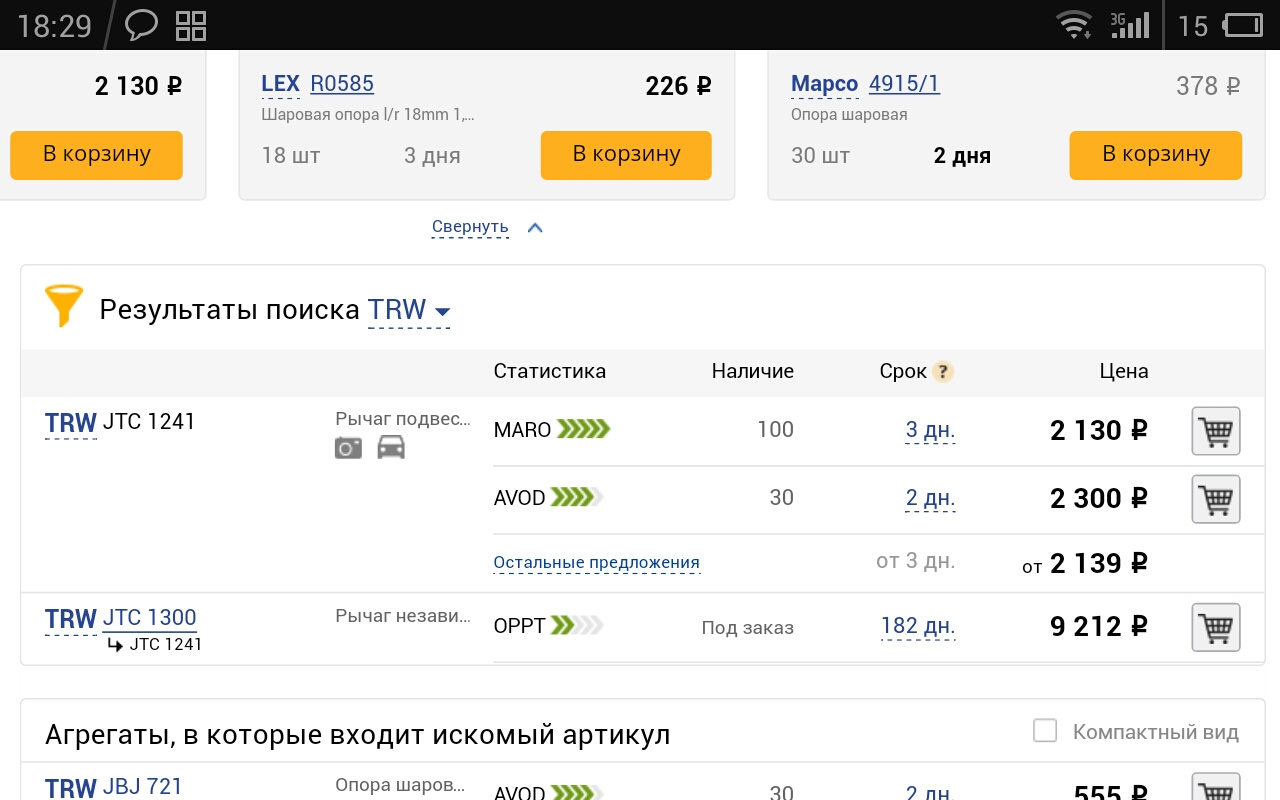This screenshot has width=1280, height=800.
Task: Select the 18 шт stock on LEX card
Action: [290, 155]
